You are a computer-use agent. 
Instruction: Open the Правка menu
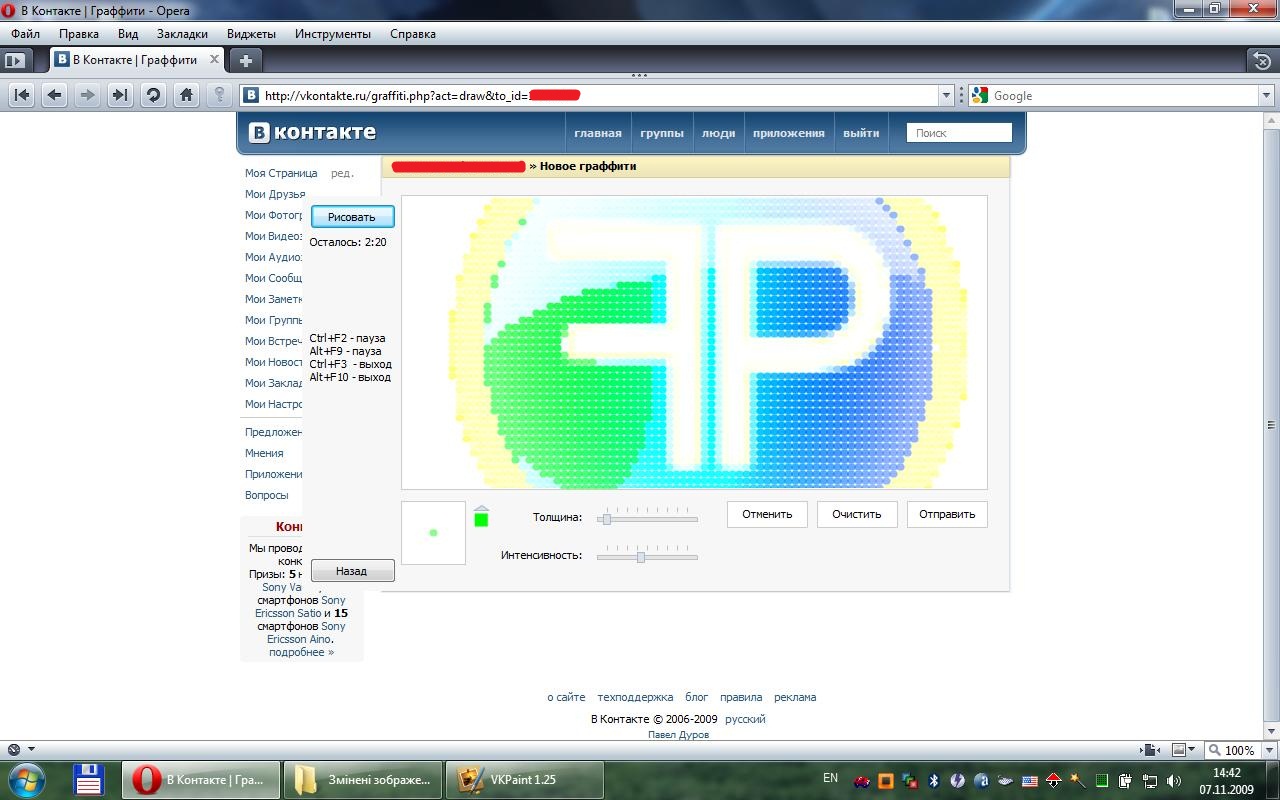pyautogui.click(x=78, y=33)
